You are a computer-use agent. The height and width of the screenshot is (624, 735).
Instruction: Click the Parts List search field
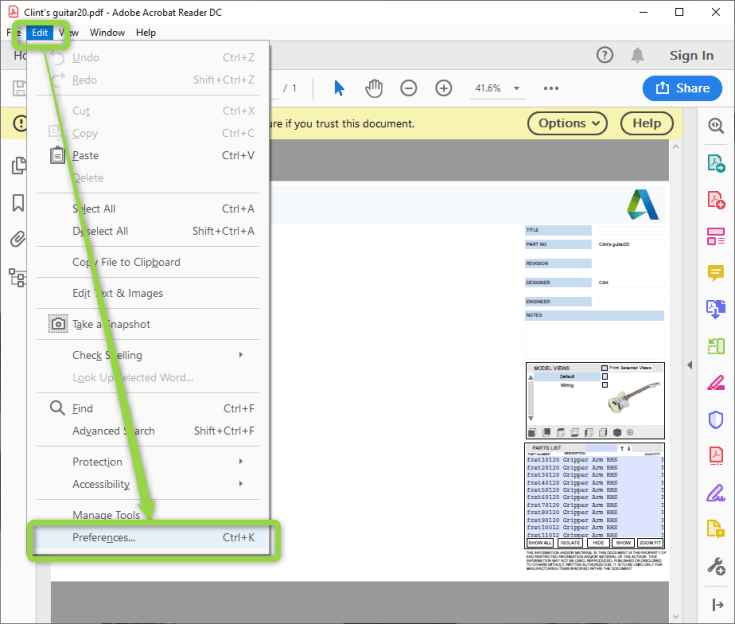(x=601, y=448)
